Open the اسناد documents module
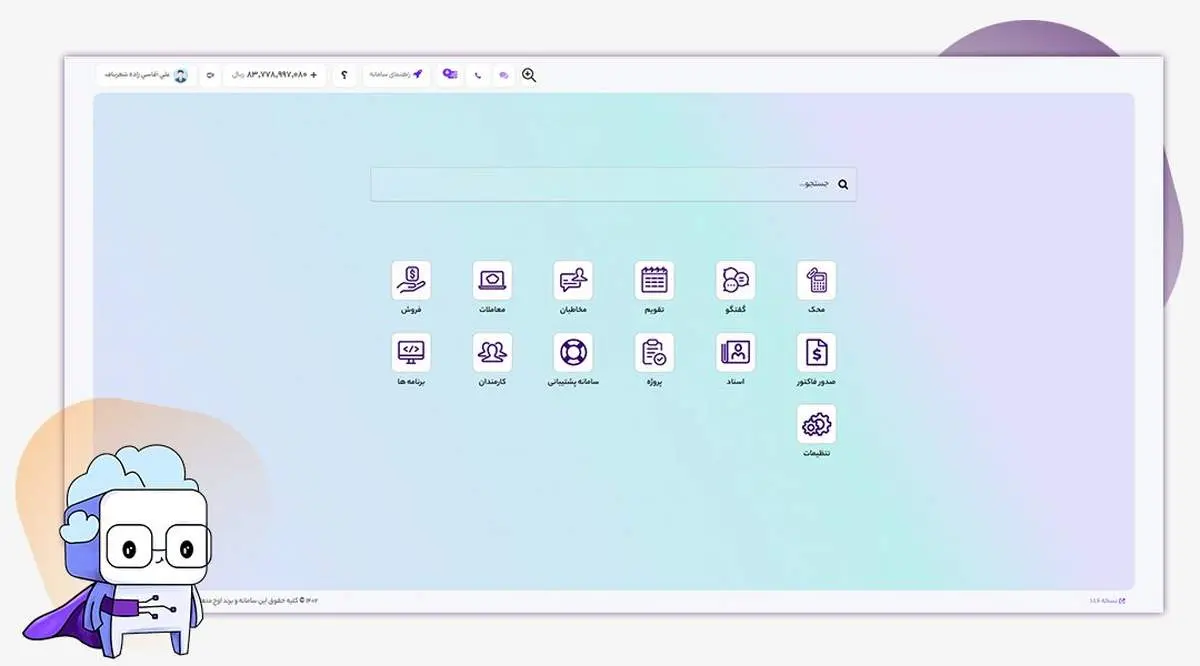This screenshot has height=666, width=1200. pyautogui.click(x=735, y=353)
